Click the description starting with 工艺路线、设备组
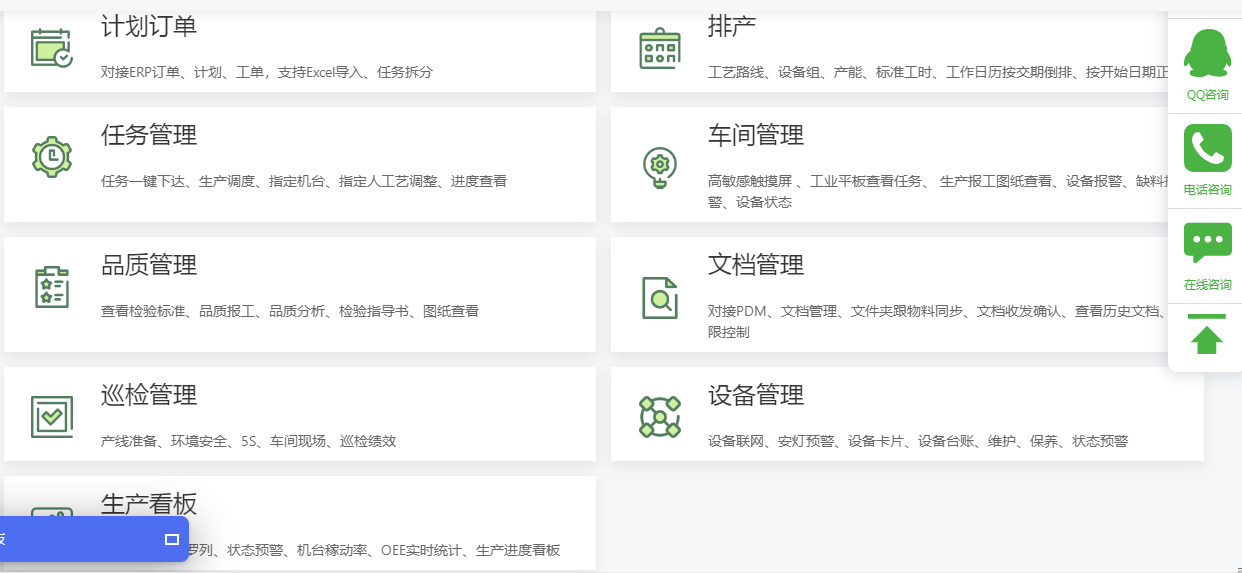 (939, 72)
